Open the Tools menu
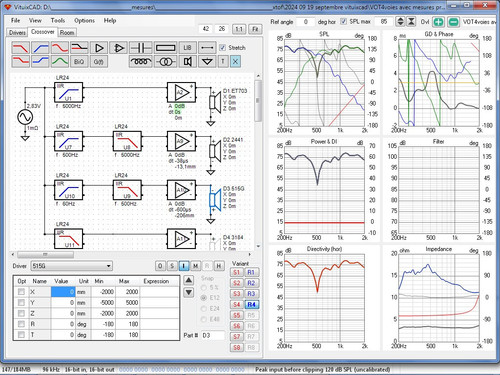 coord(58,20)
